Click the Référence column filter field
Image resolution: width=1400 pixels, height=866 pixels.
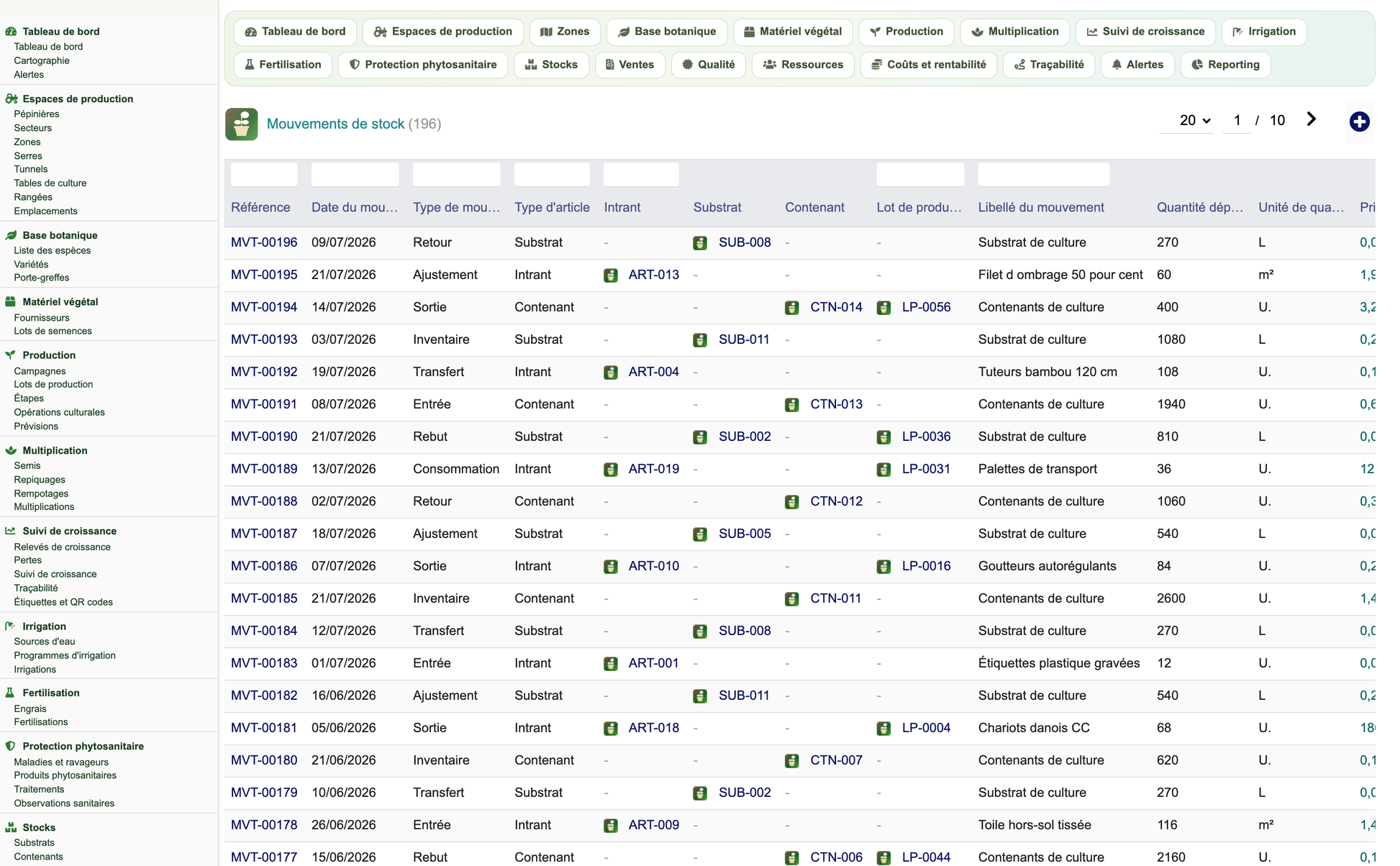(x=264, y=174)
